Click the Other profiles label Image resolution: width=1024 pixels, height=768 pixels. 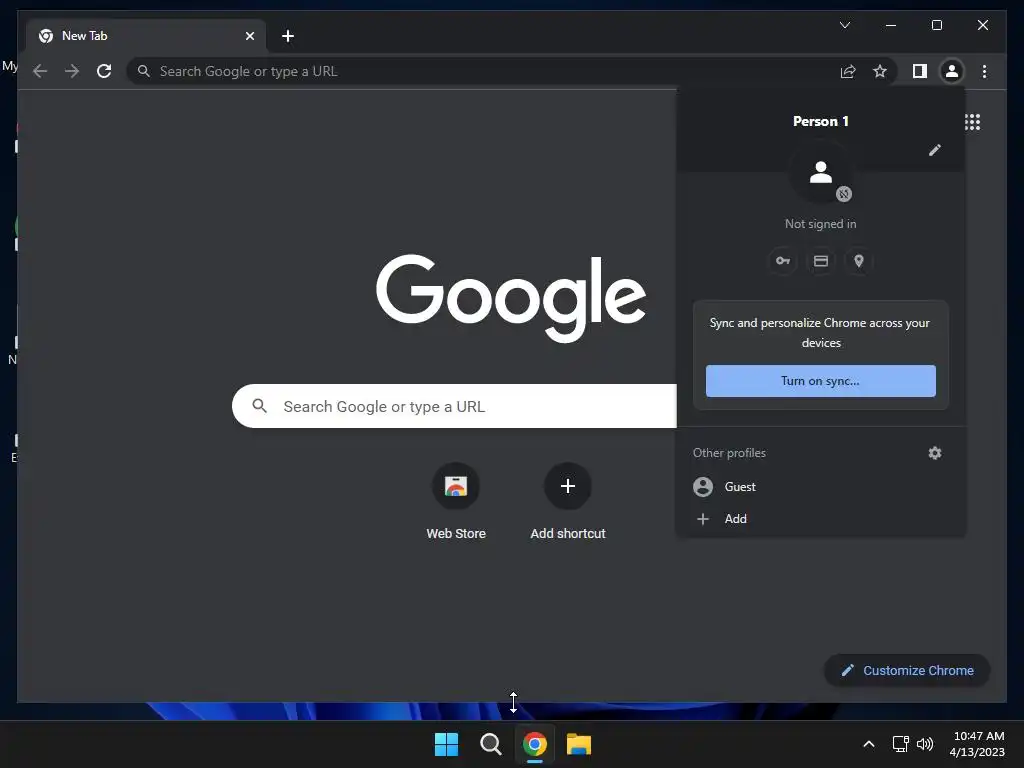pos(729,453)
